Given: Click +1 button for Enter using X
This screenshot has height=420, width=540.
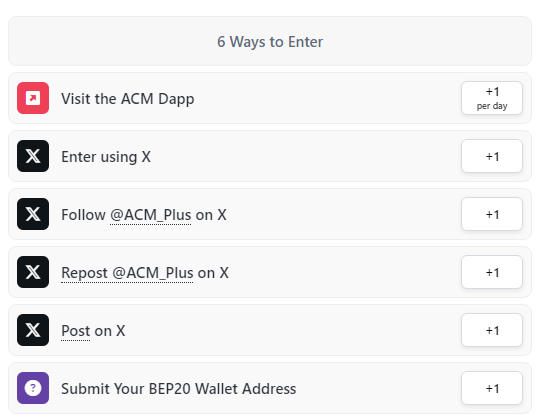Looking at the screenshot, I should (492, 156).
